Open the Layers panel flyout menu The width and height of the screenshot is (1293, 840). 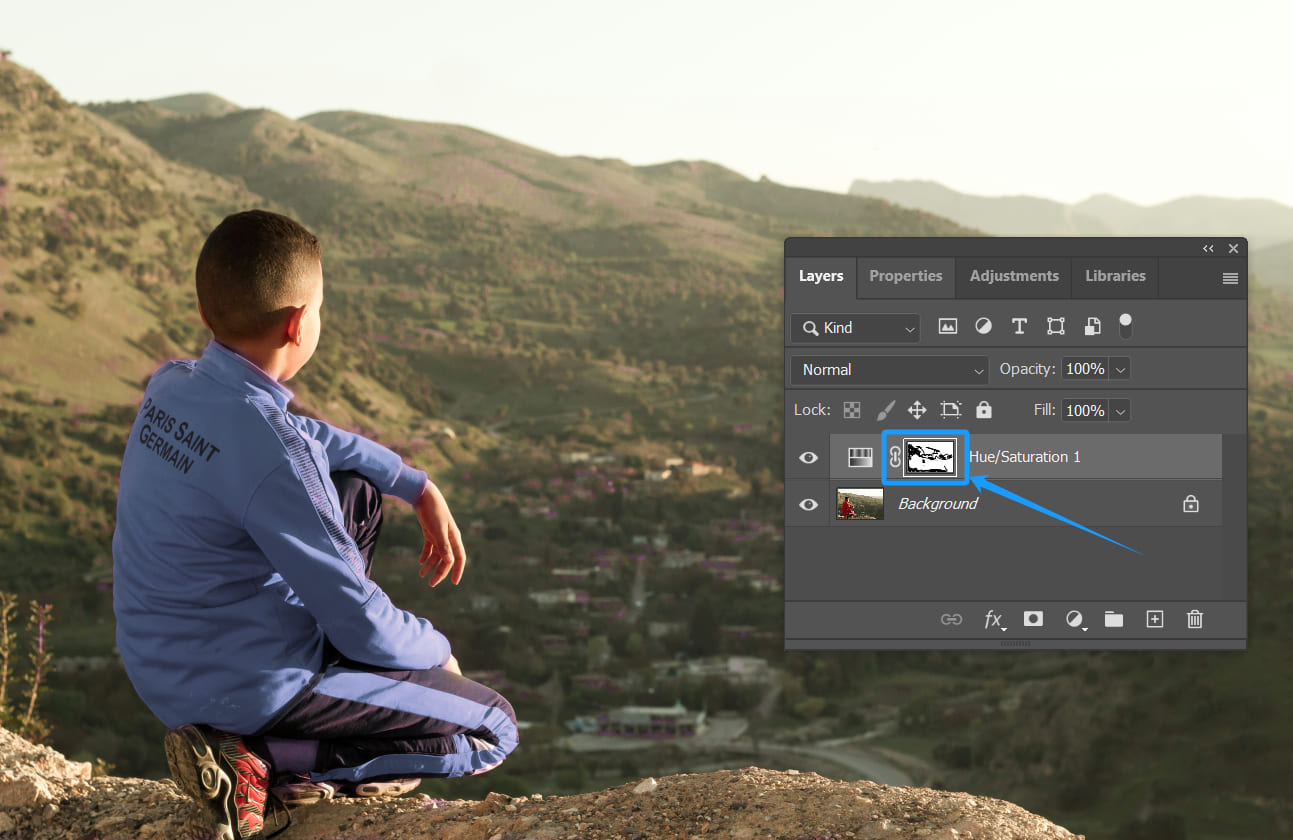(x=1230, y=279)
